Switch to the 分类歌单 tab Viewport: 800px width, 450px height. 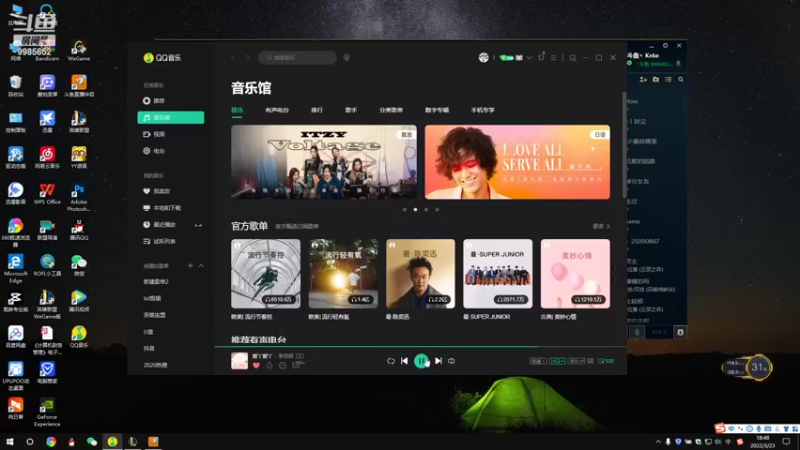click(x=391, y=110)
